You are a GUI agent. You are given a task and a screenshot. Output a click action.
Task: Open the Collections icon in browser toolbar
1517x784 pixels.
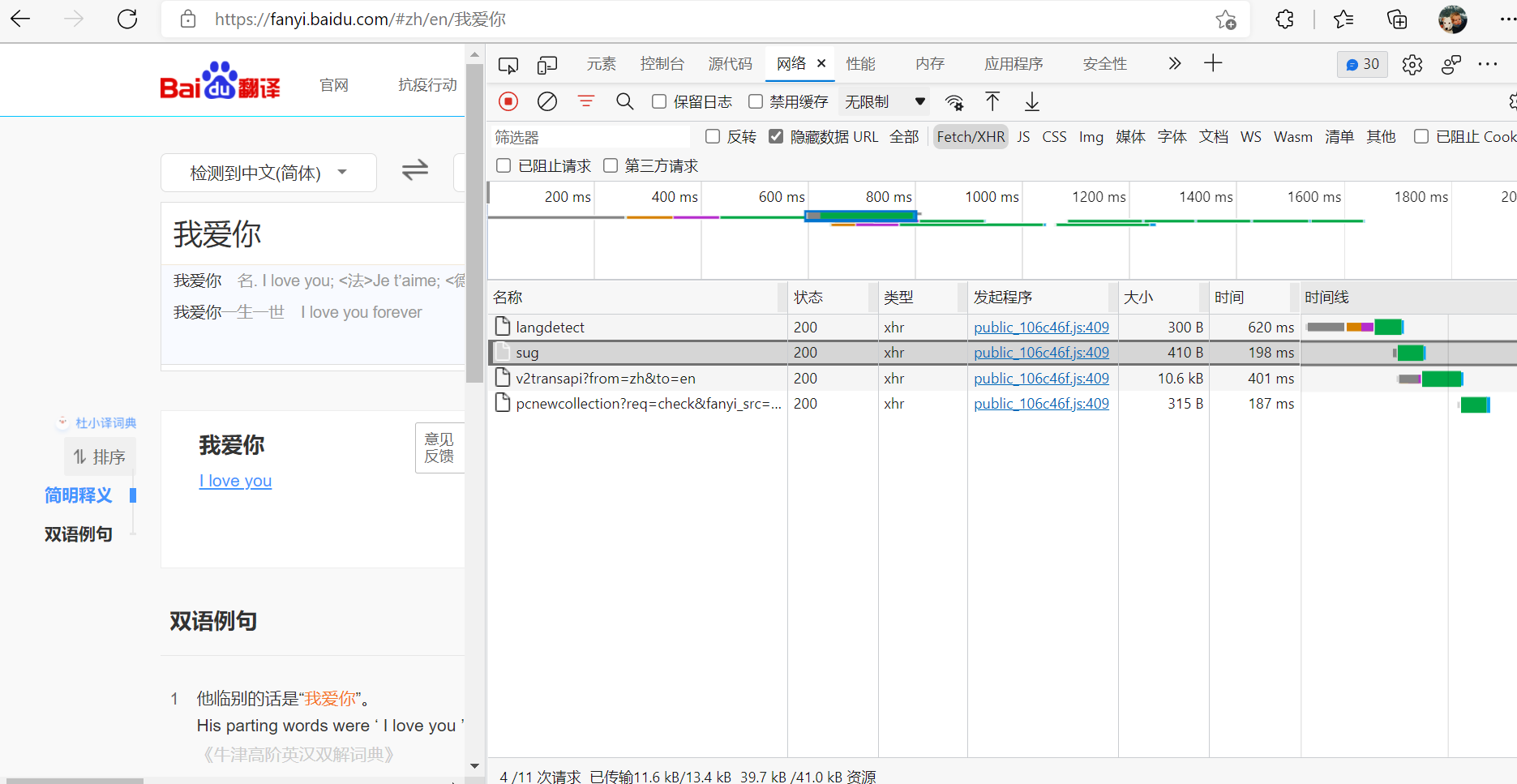tap(1397, 19)
